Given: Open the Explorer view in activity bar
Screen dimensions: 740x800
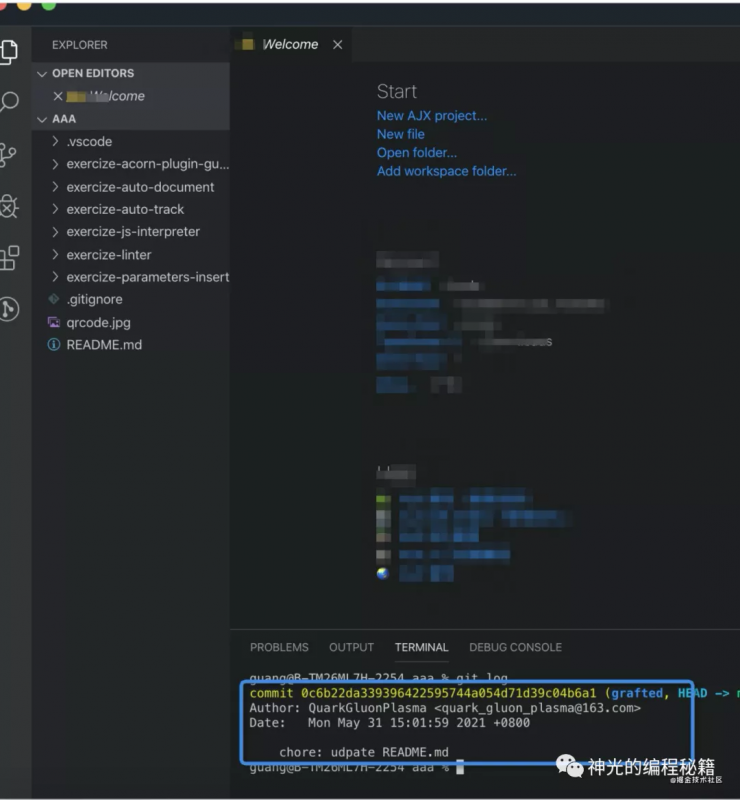Looking at the screenshot, I should pos(9,50).
